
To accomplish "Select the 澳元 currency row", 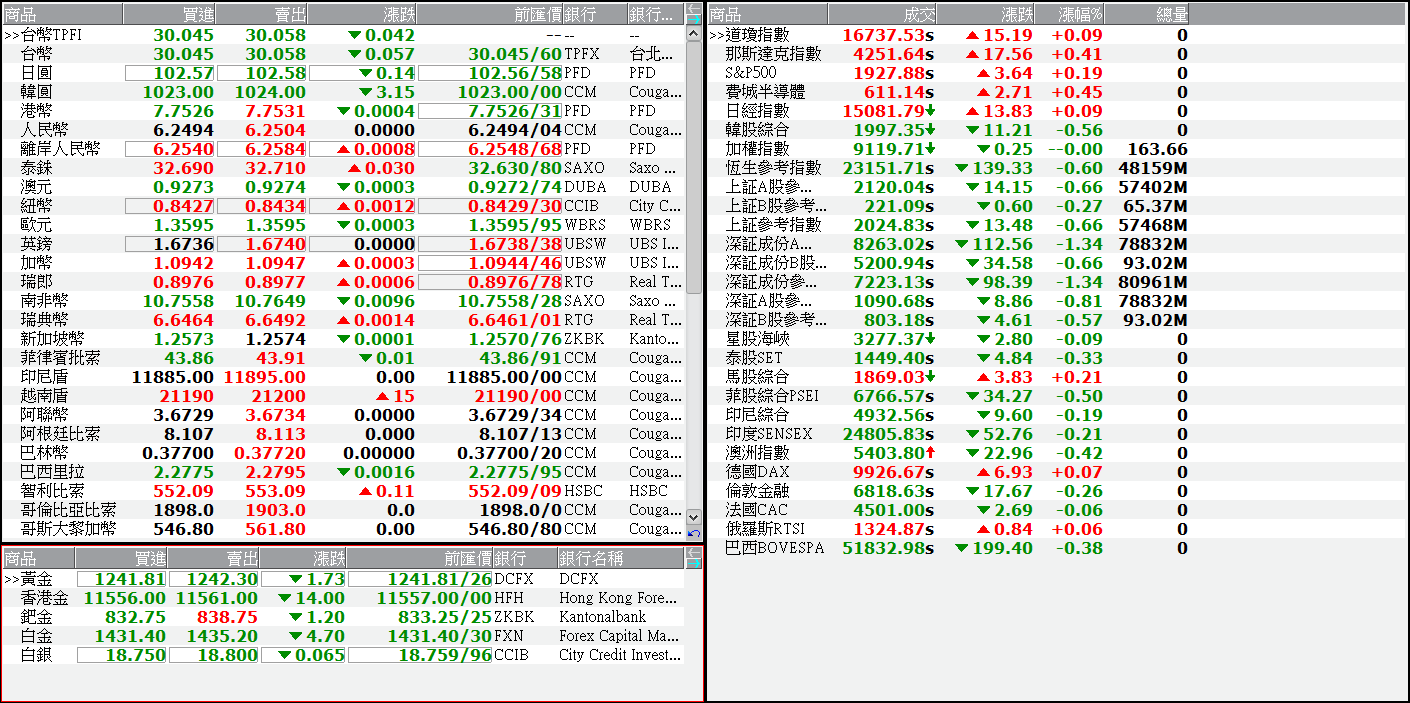I will [x=344, y=187].
